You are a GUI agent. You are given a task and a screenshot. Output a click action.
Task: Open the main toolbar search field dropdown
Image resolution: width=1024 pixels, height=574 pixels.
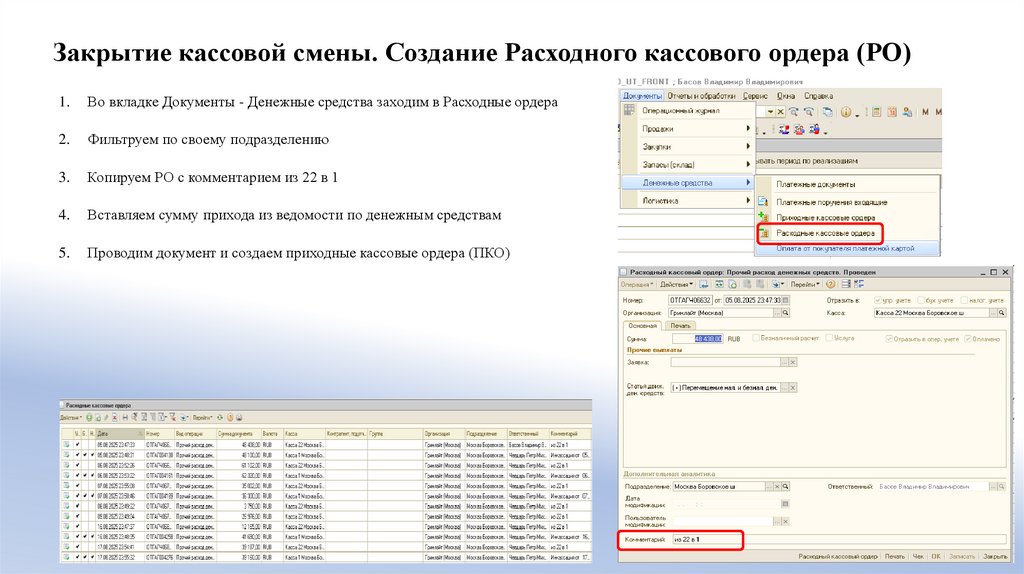[x=771, y=112]
